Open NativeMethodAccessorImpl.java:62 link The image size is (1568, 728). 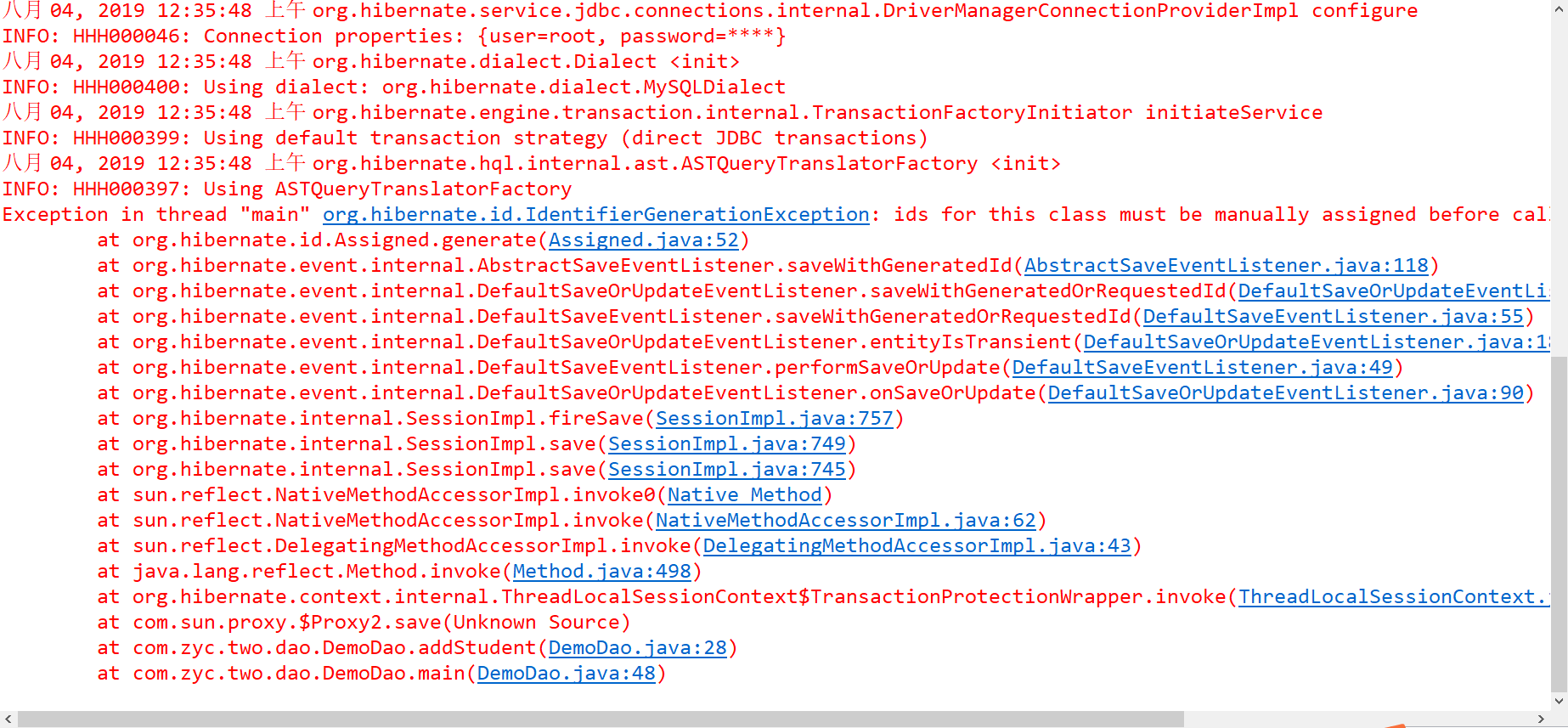tap(846, 520)
